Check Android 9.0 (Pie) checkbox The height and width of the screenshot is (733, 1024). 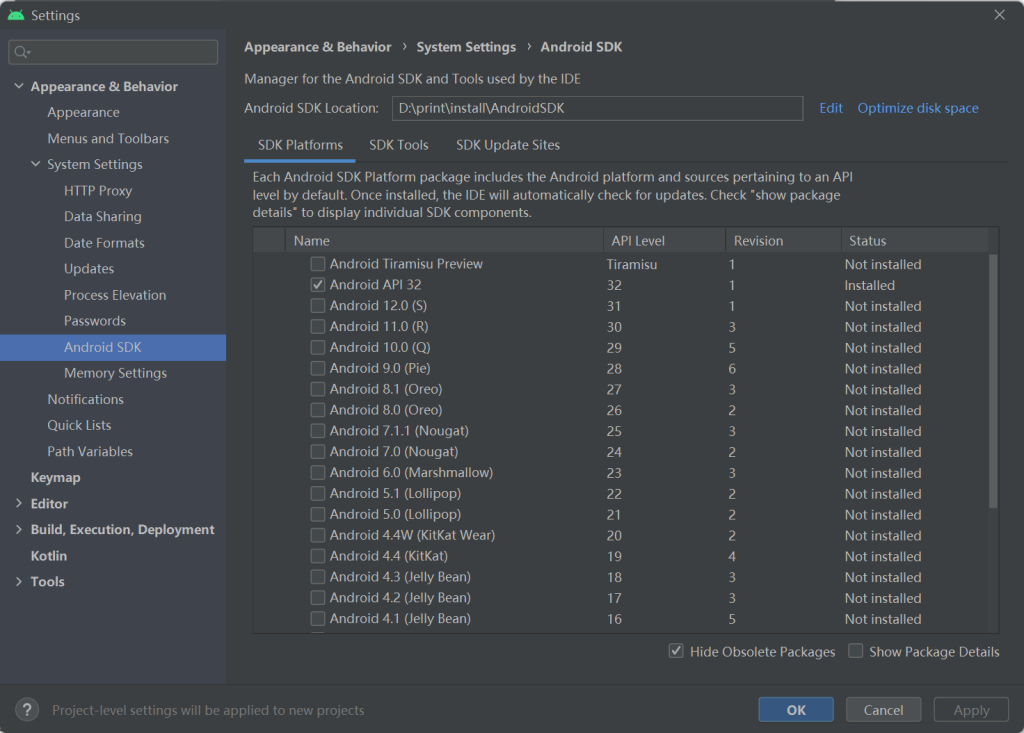(317, 368)
